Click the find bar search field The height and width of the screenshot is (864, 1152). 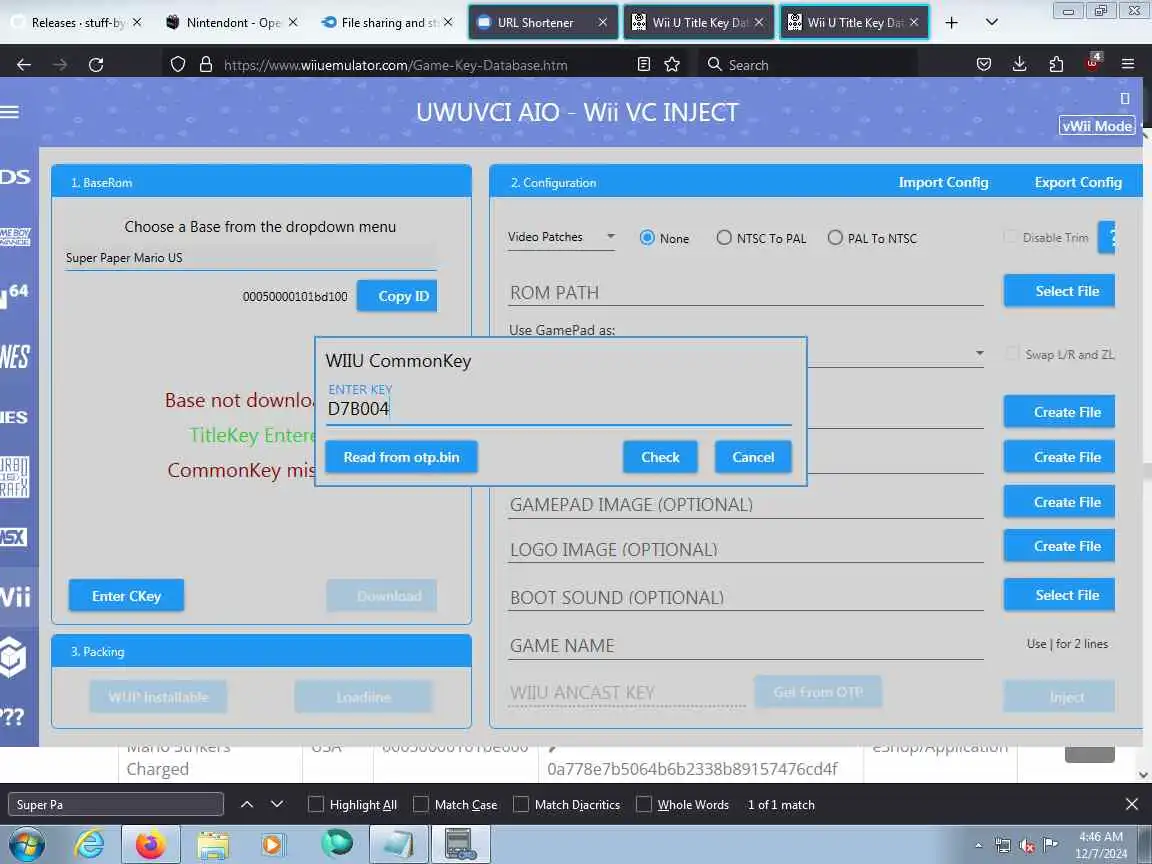coord(116,804)
